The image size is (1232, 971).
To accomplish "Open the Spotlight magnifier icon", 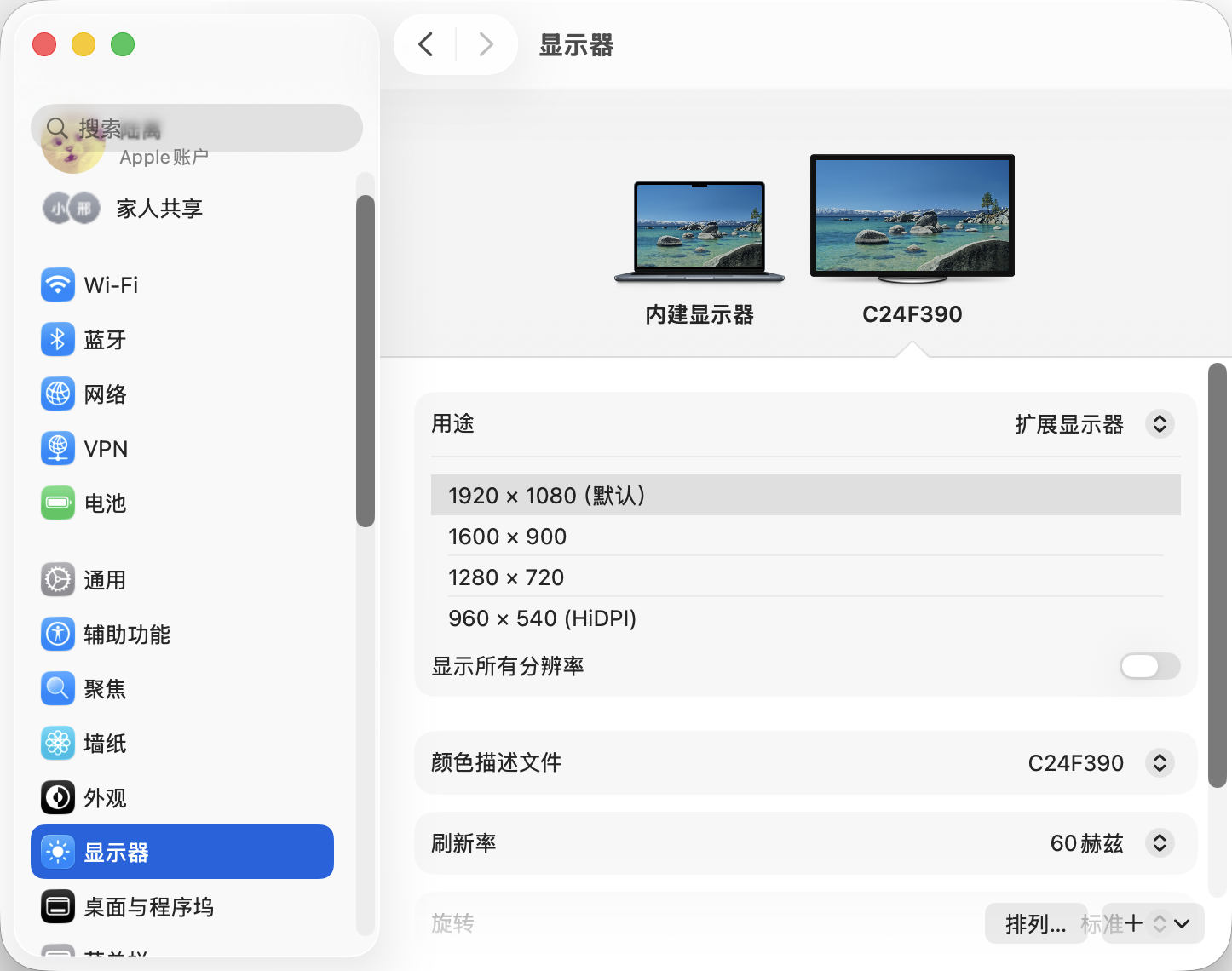I will (x=58, y=689).
